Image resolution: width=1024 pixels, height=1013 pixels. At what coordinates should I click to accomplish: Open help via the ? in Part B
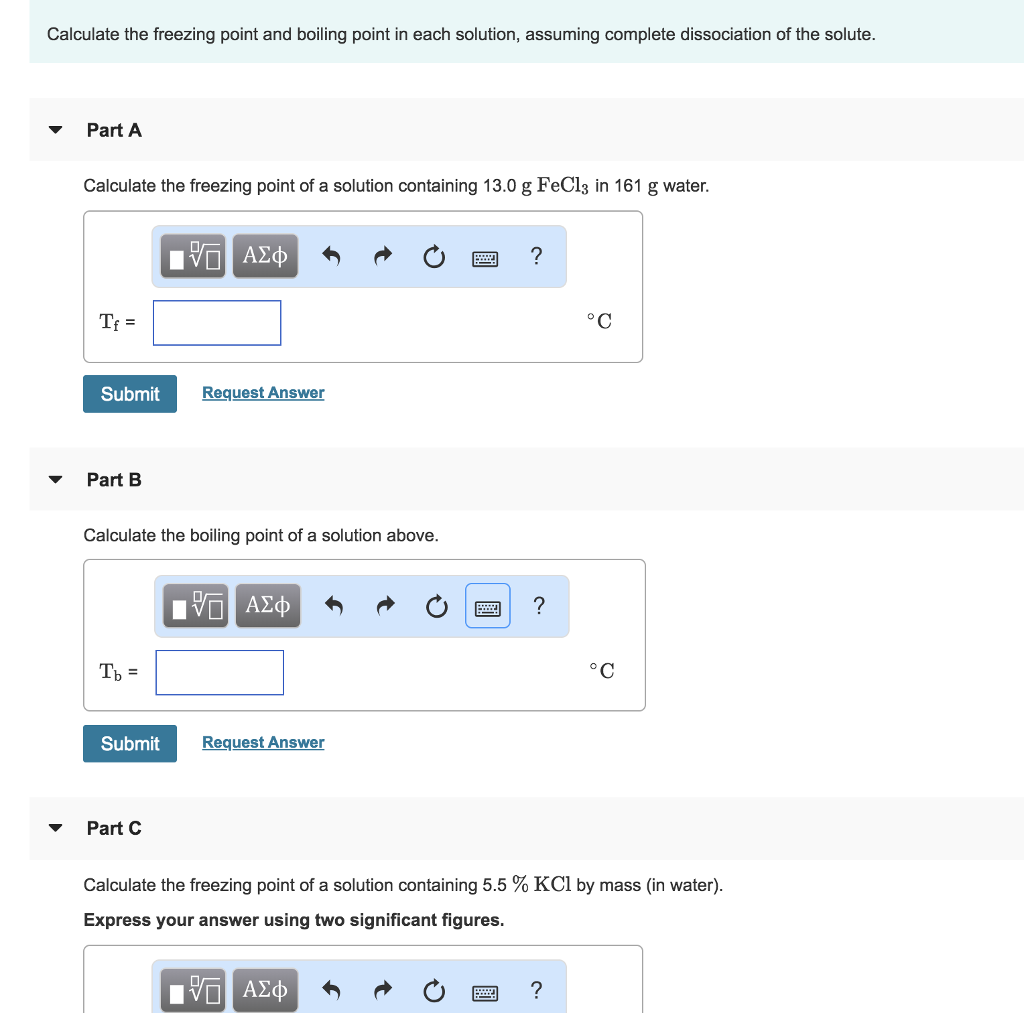[539, 605]
